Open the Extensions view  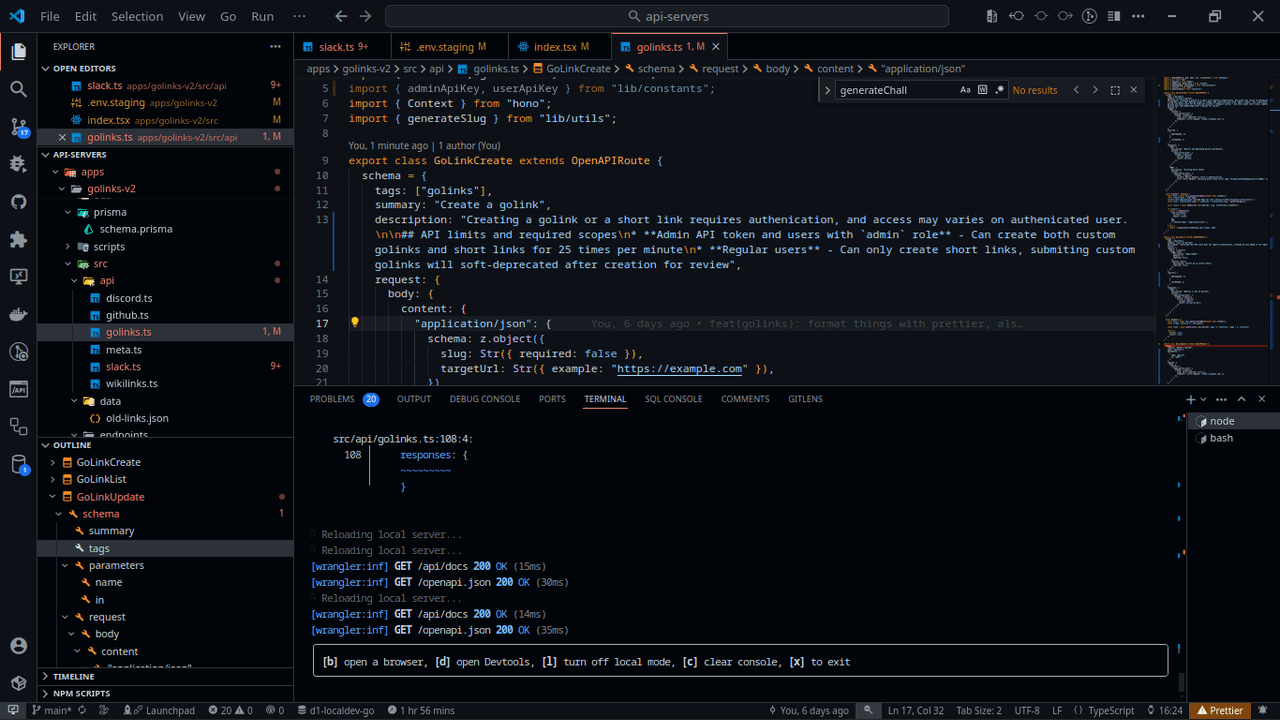coord(18,239)
